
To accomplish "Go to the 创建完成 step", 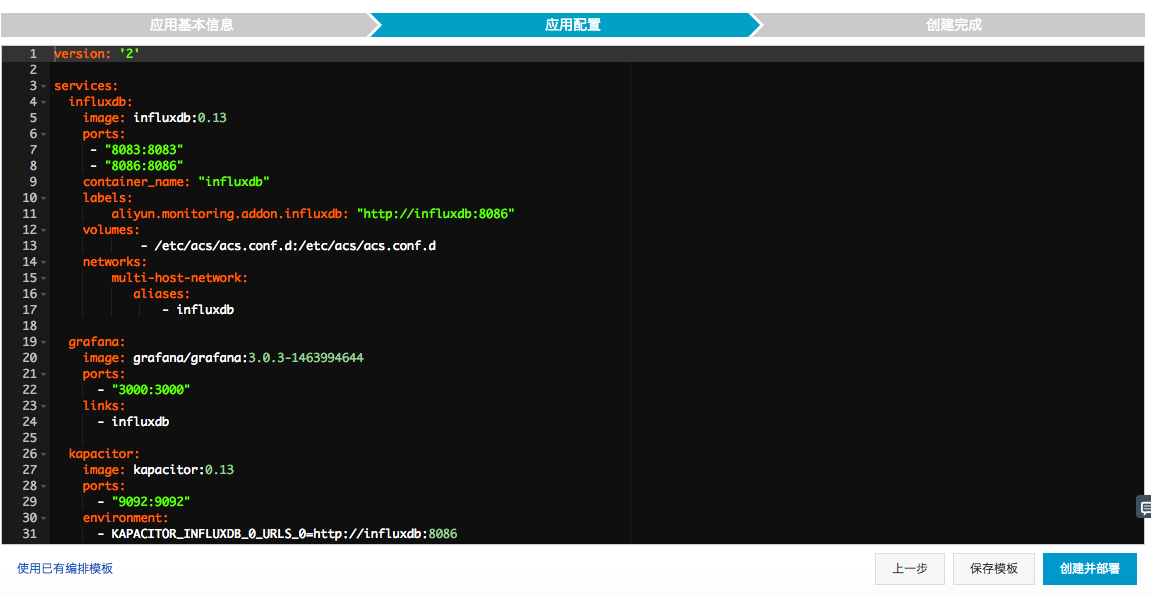I will pos(952,24).
